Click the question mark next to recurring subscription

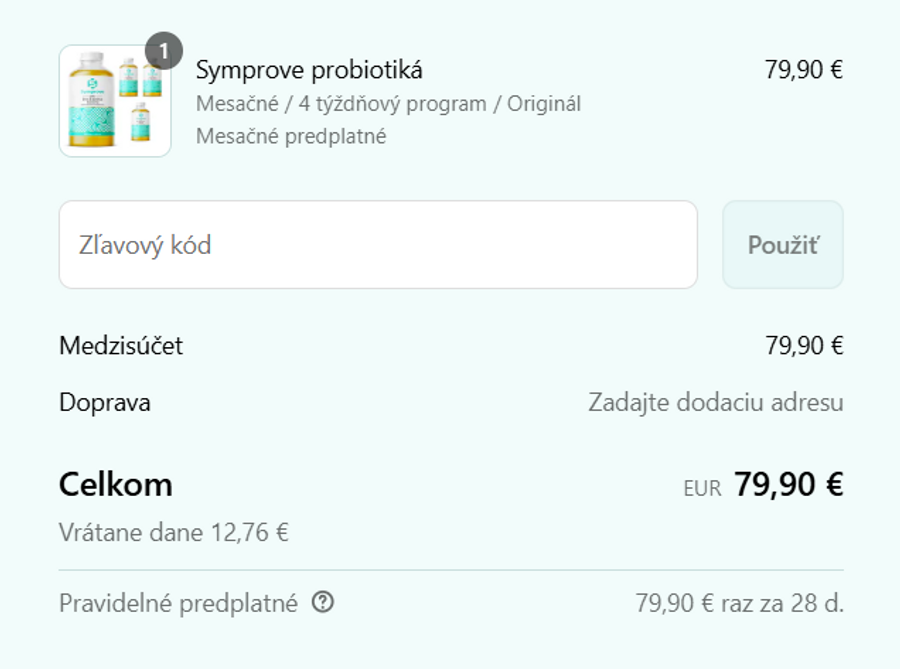click(322, 602)
